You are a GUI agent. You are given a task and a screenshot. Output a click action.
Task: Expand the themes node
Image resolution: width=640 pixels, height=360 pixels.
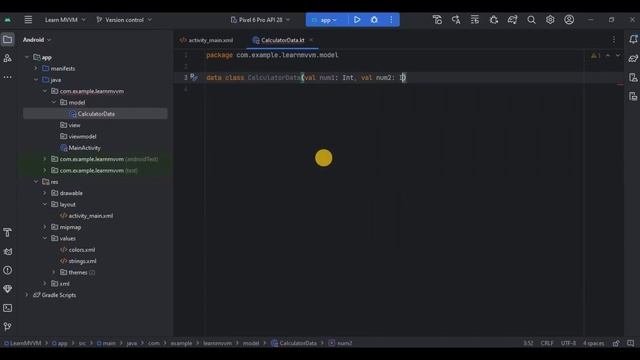(x=54, y=272)
